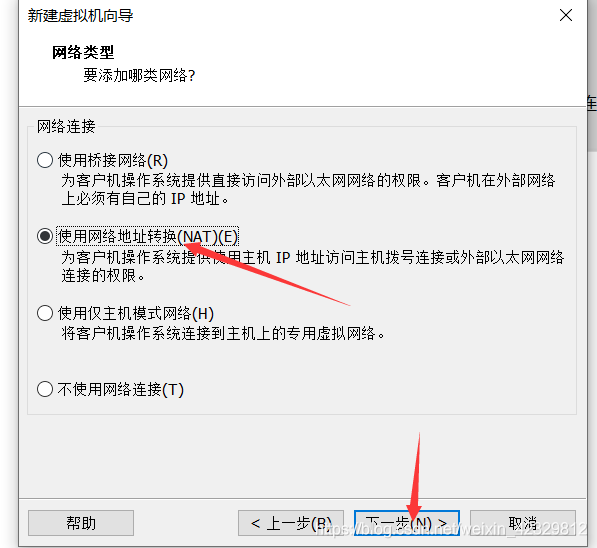Open help via the 帮助 button
Image resolution: width=597 pixels, height=548 pixels.
pos(81,523)
